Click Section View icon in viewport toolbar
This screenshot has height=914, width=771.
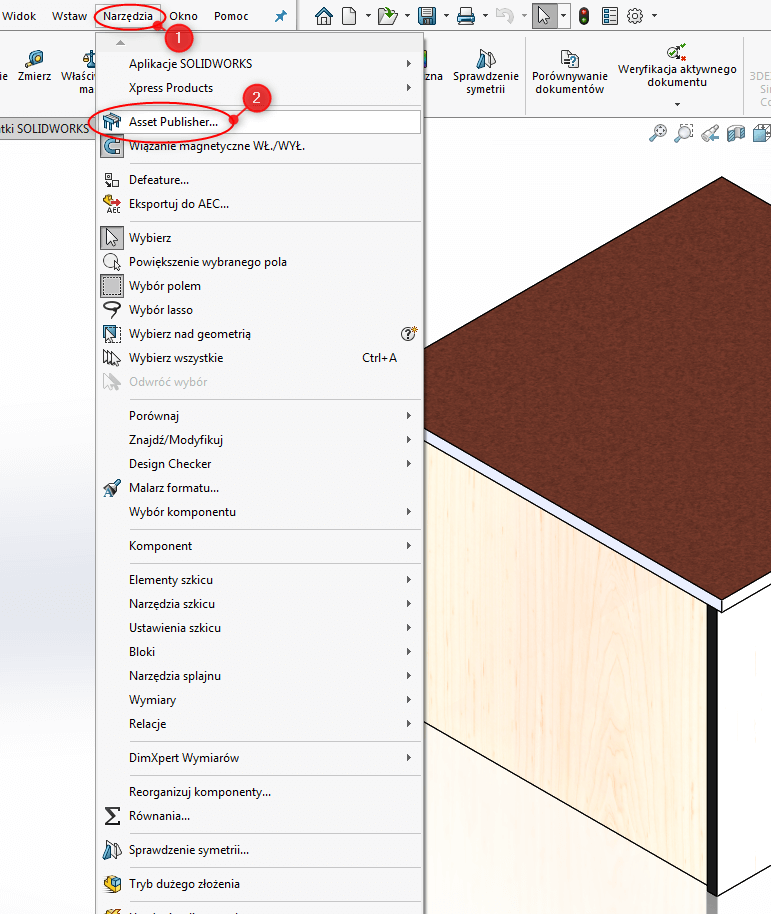click(x=736, y=133)
